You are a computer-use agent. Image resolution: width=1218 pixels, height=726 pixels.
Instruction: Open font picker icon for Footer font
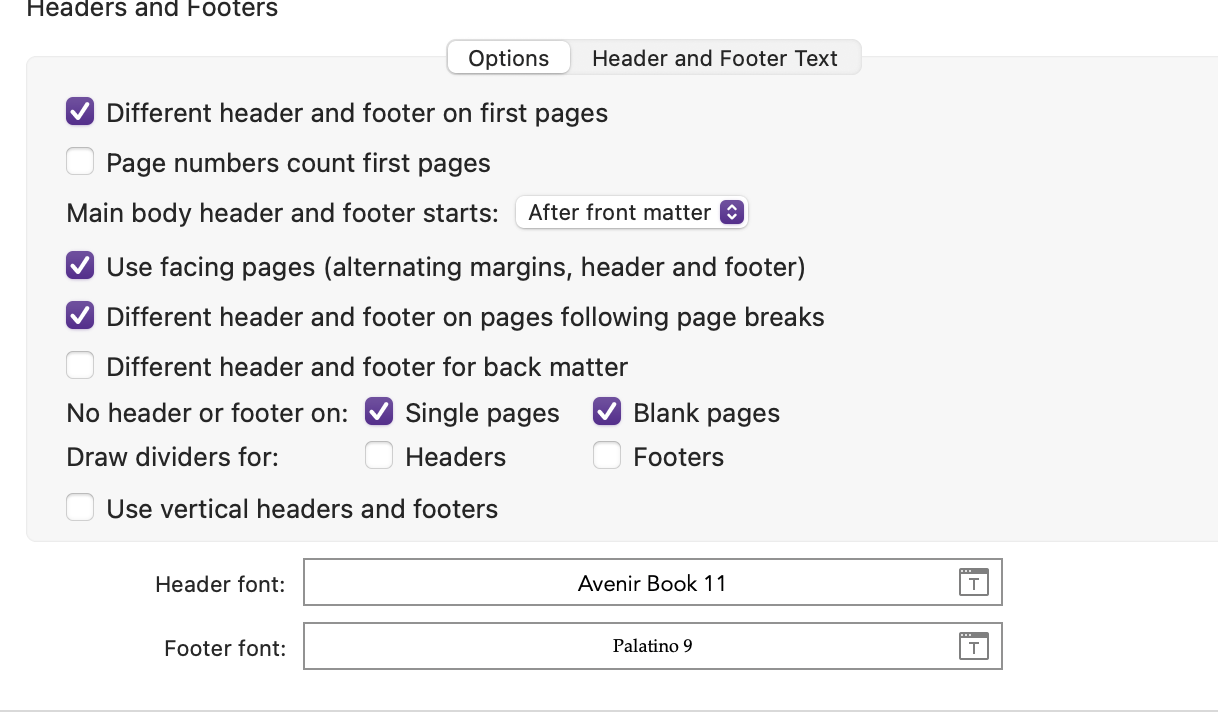pos(973,646)
